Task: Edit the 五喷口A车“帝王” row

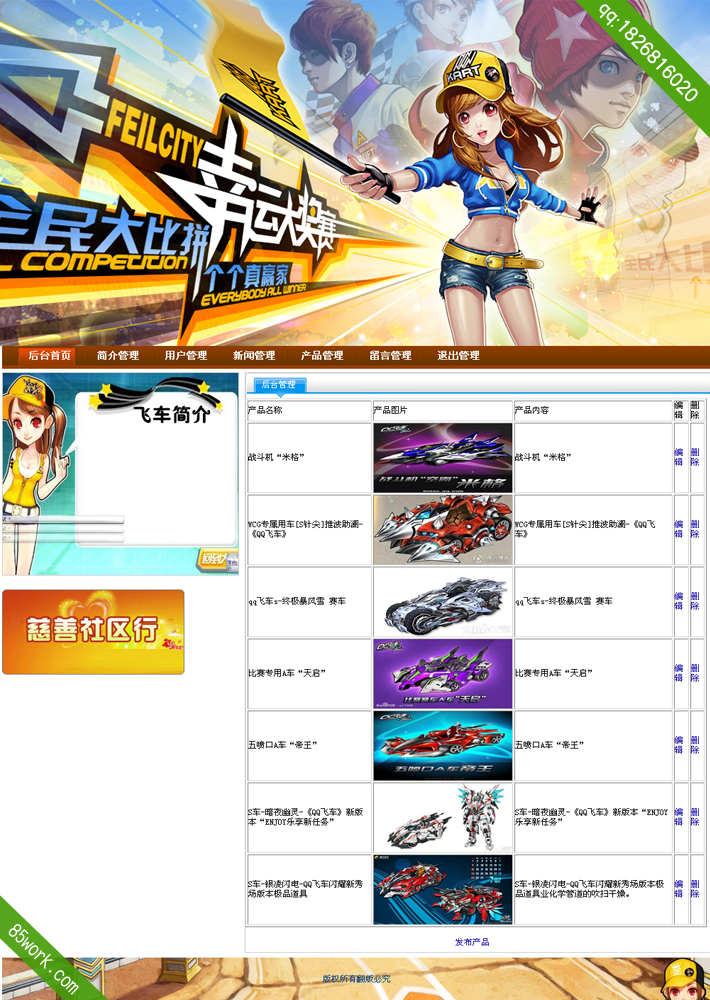Action: click(679, 745)
